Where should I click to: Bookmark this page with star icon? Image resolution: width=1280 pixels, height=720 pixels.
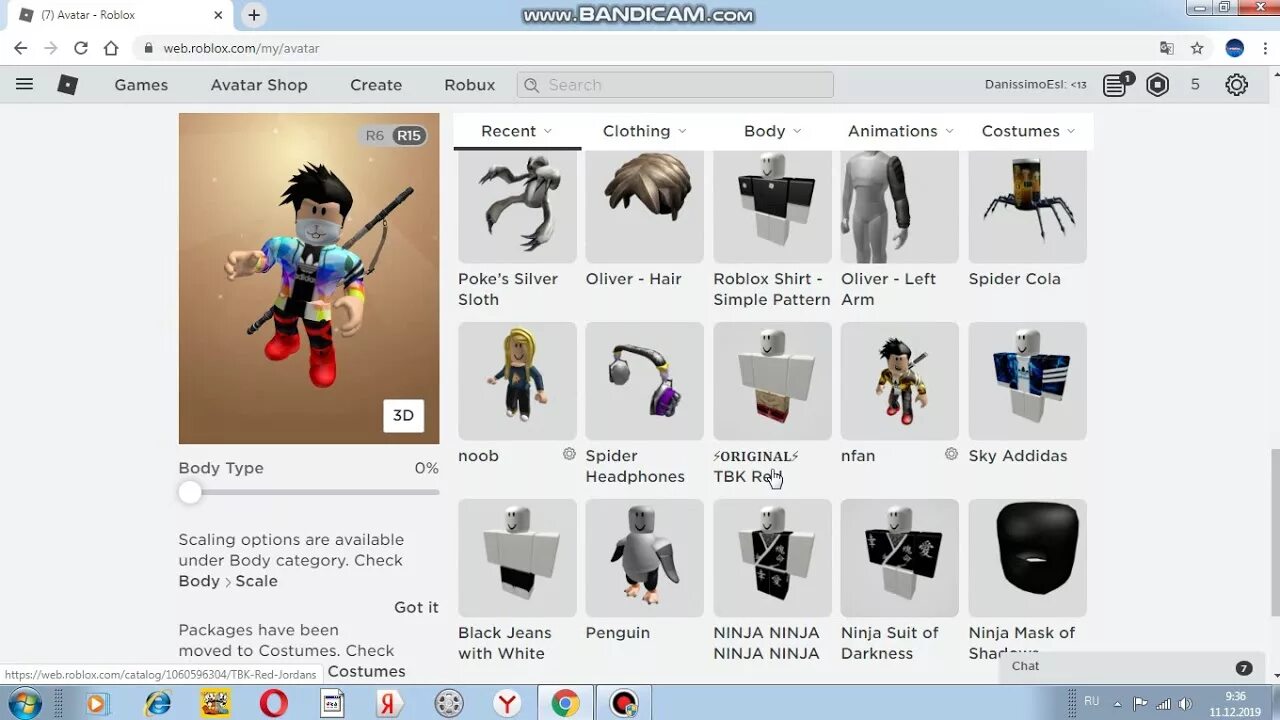click(1197, 48)
